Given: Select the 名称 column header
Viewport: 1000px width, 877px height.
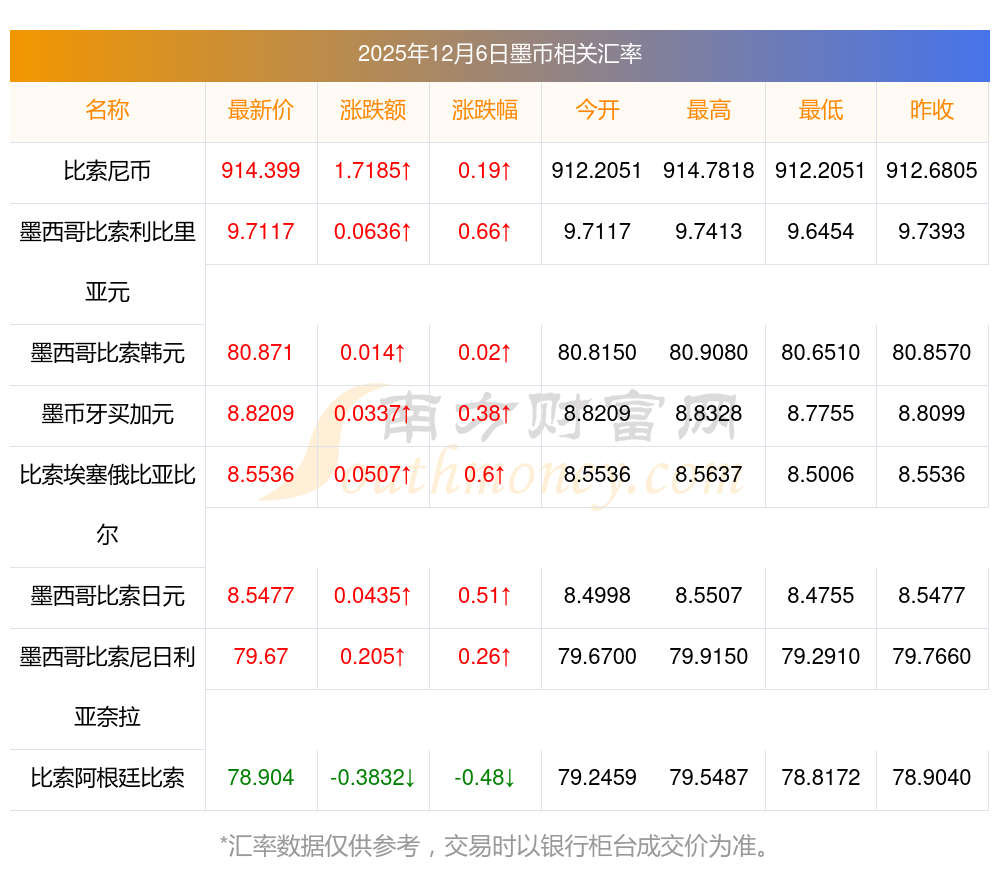Looking at the screenshot, I should (107, 111).
